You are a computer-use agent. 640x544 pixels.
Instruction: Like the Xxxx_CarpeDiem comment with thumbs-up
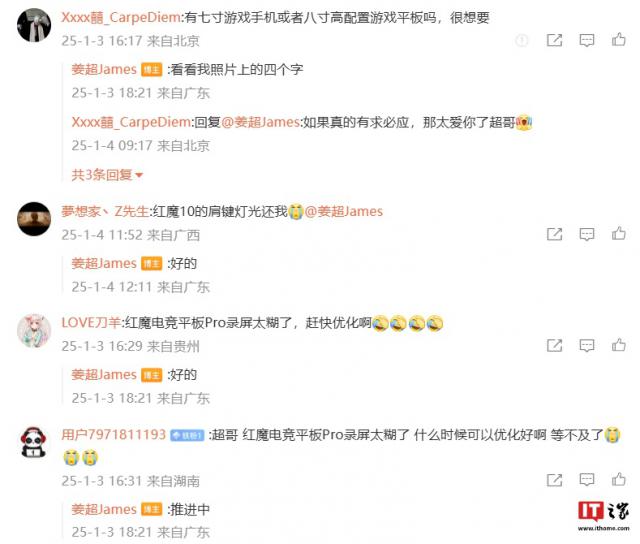(619, 40)
